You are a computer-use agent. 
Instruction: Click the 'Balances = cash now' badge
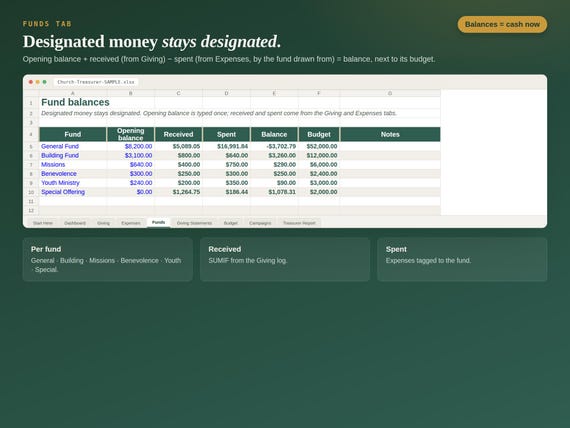tap(502, 24)
